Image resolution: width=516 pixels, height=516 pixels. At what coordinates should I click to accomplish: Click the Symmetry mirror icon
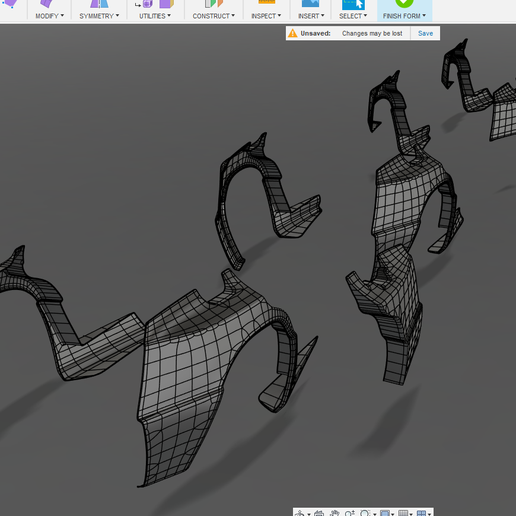coord(99,4)
